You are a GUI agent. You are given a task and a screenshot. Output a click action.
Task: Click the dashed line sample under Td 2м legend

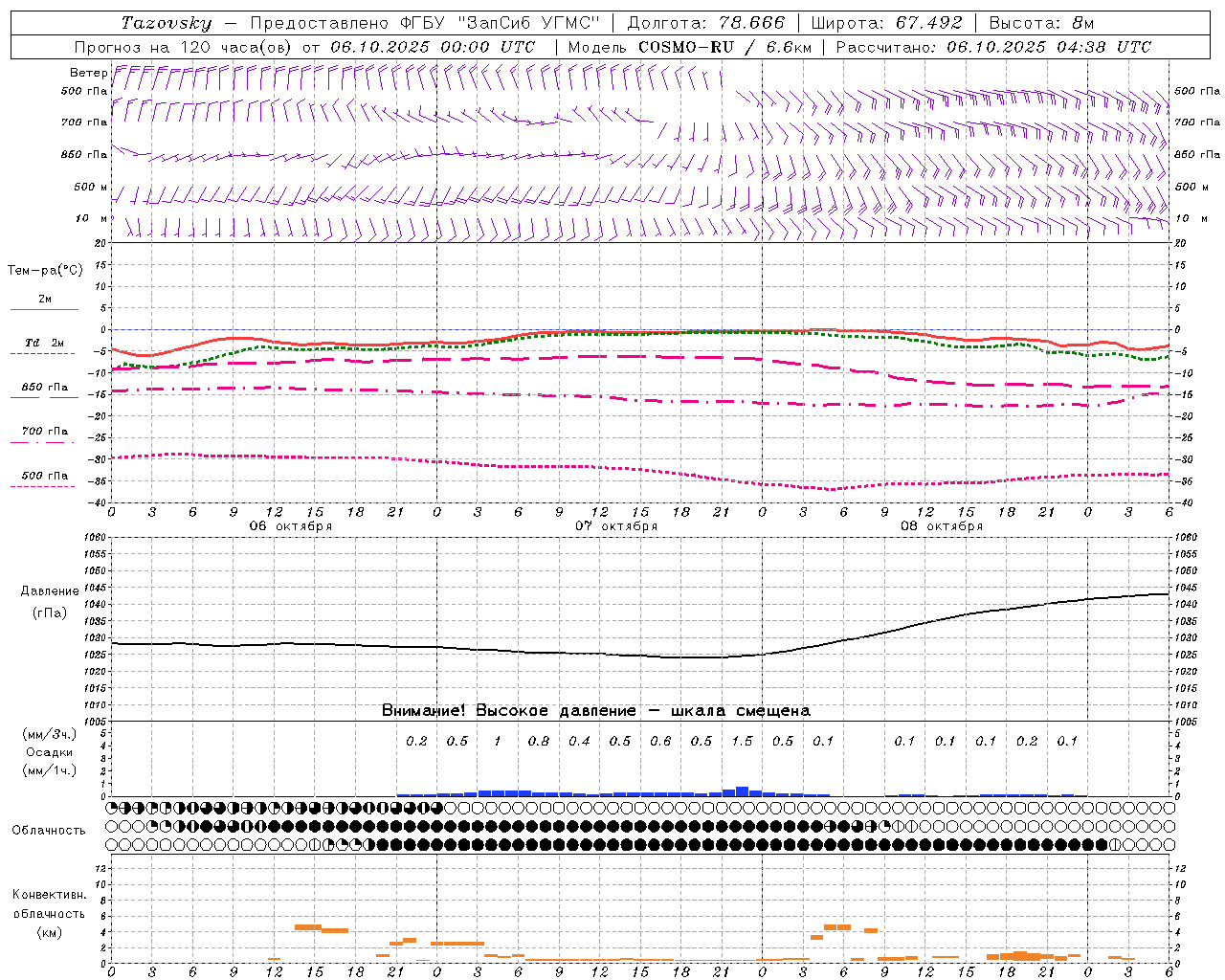pos(43,354)
